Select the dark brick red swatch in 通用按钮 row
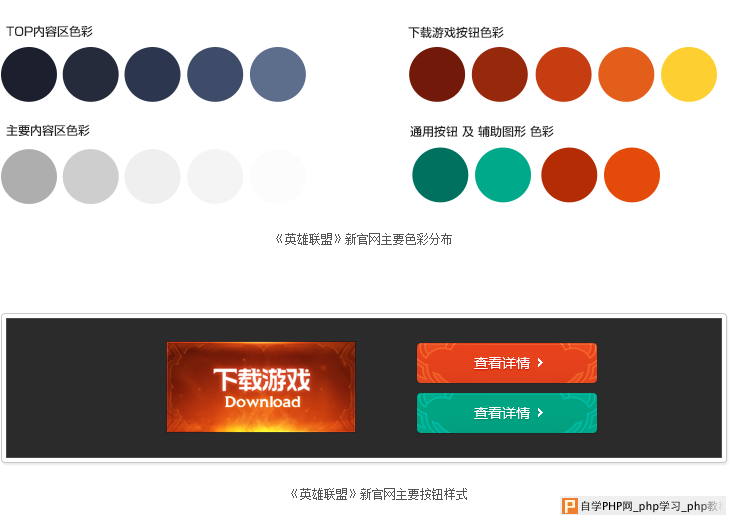731x520 pixels. (x=569, y=175)
